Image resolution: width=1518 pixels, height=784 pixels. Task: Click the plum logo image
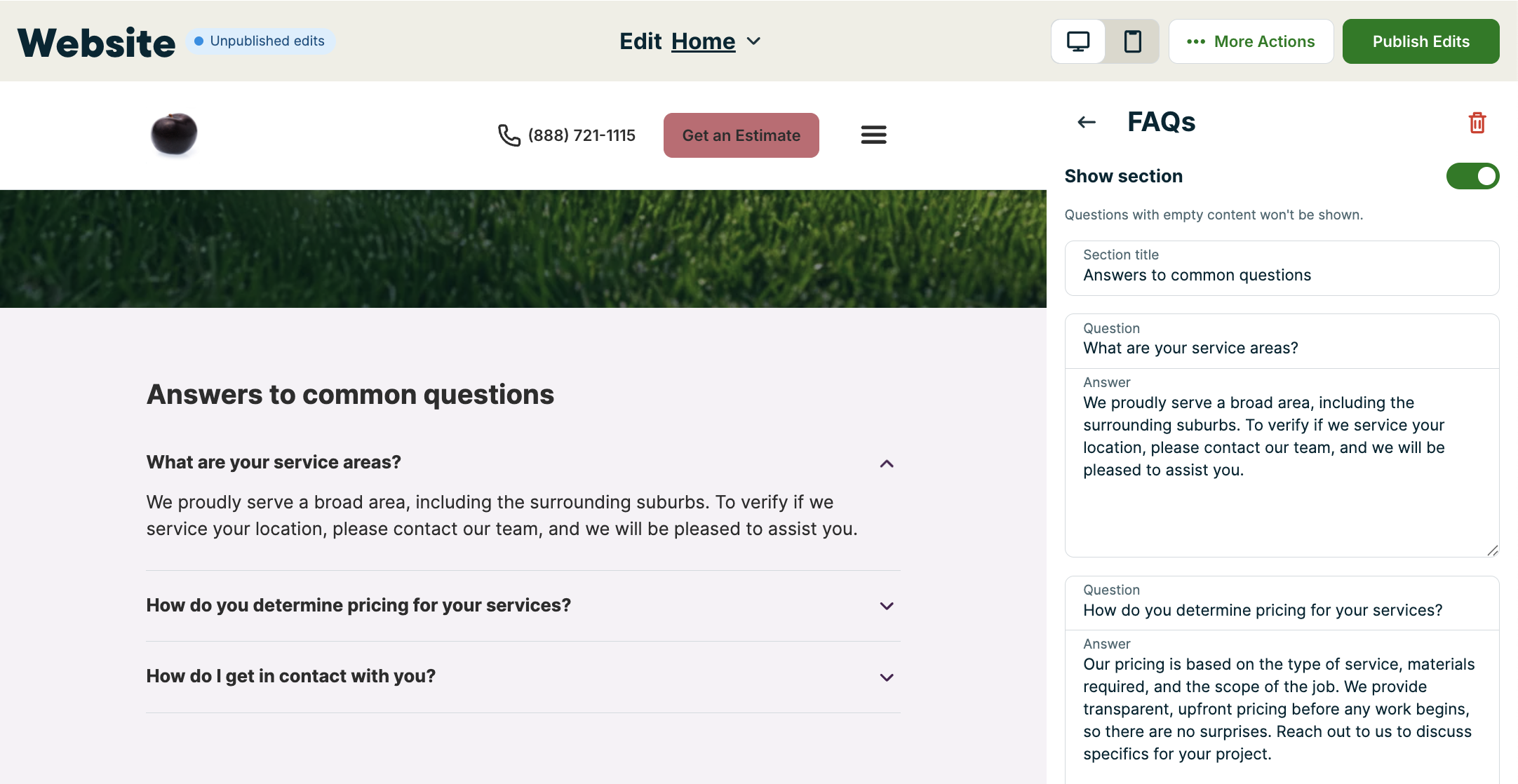(x=174, y=133)
